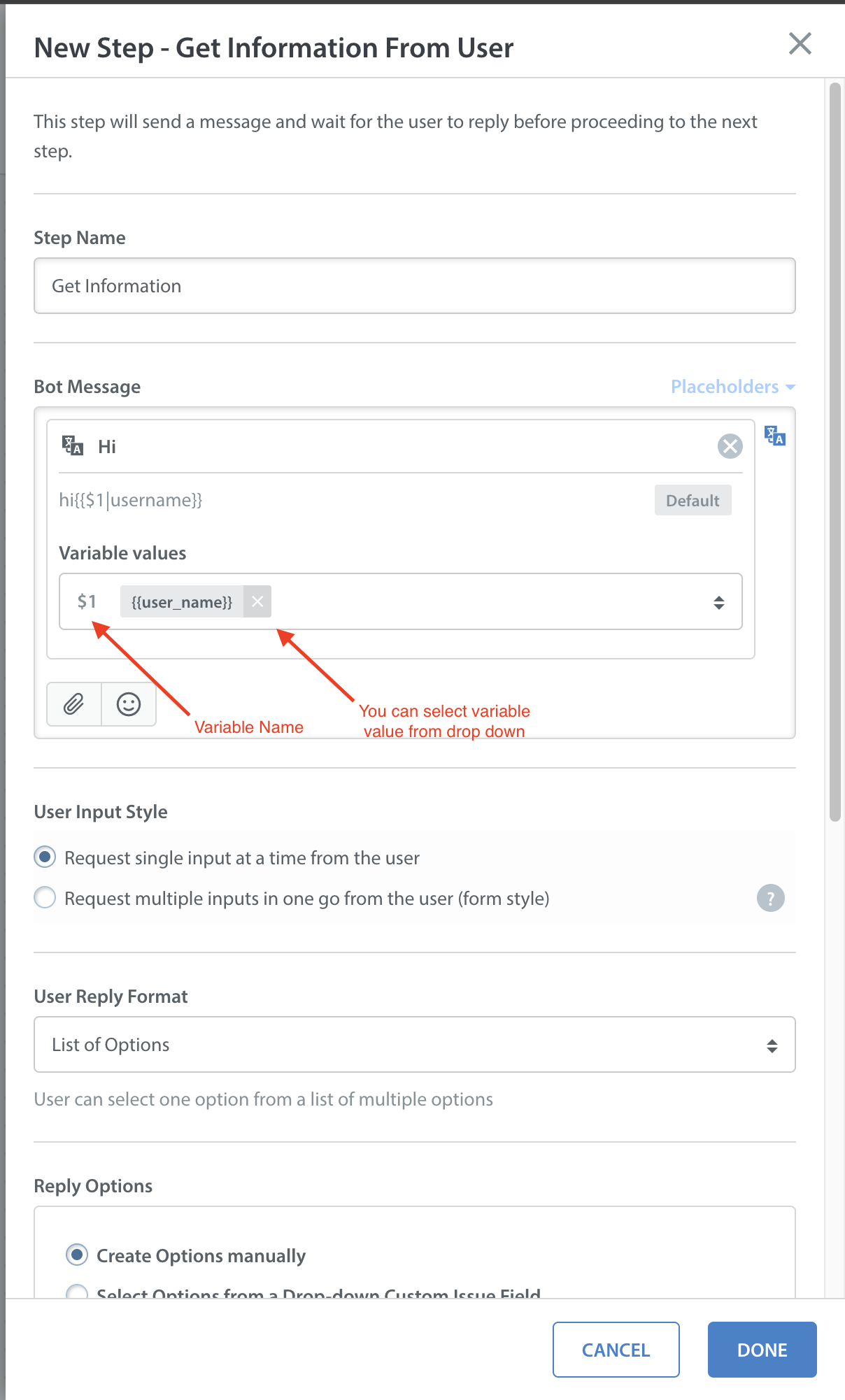Click the Default label button

[693, 501]
